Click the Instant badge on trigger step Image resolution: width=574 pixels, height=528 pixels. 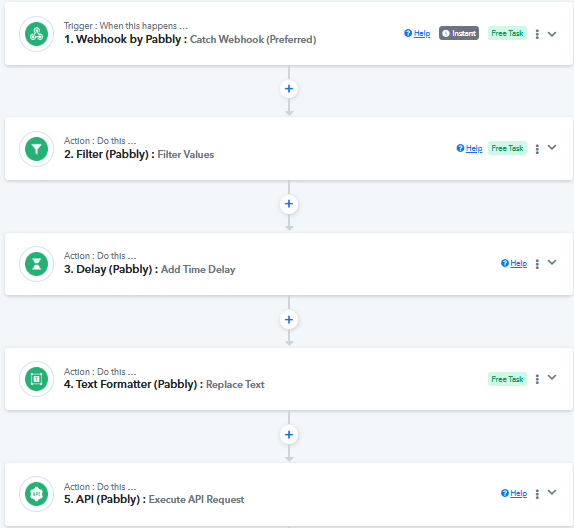click(459, 33)
